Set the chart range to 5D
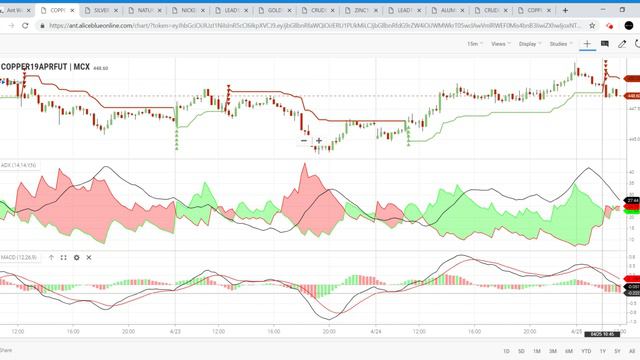This screenshot has height=360, width=640. coord(521,351)
